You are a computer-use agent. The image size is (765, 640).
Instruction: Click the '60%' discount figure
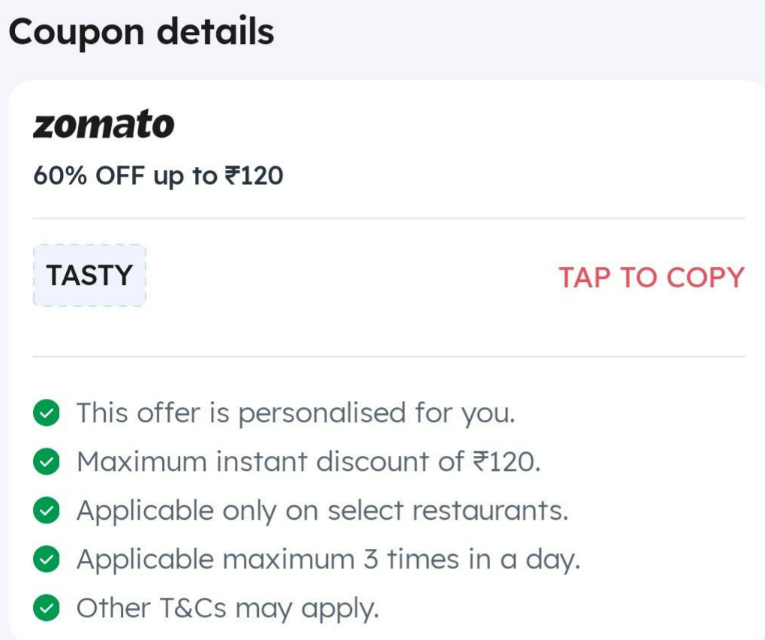[60, 176]
